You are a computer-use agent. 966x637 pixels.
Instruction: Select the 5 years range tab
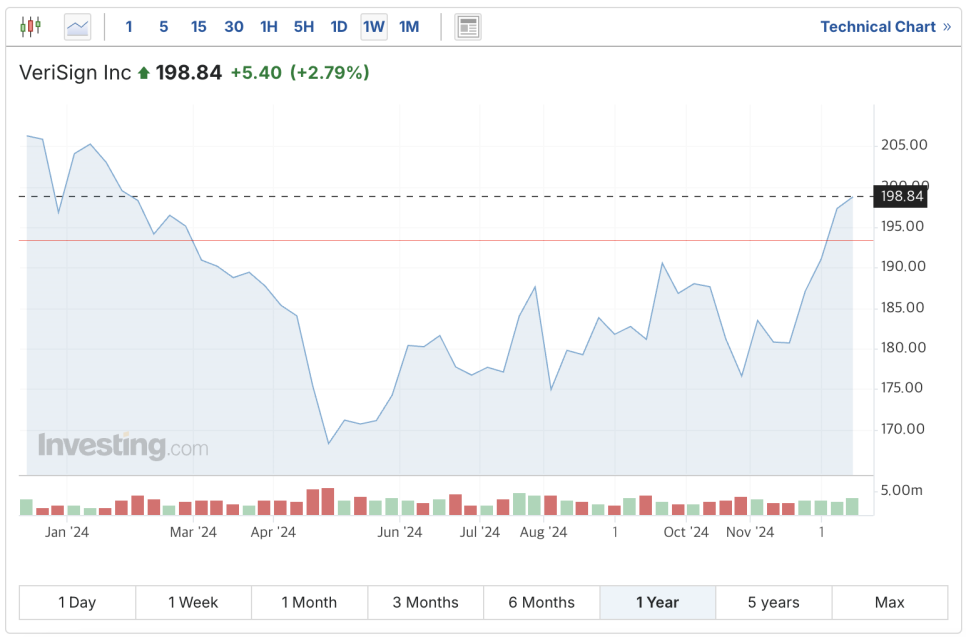(774, 603)
